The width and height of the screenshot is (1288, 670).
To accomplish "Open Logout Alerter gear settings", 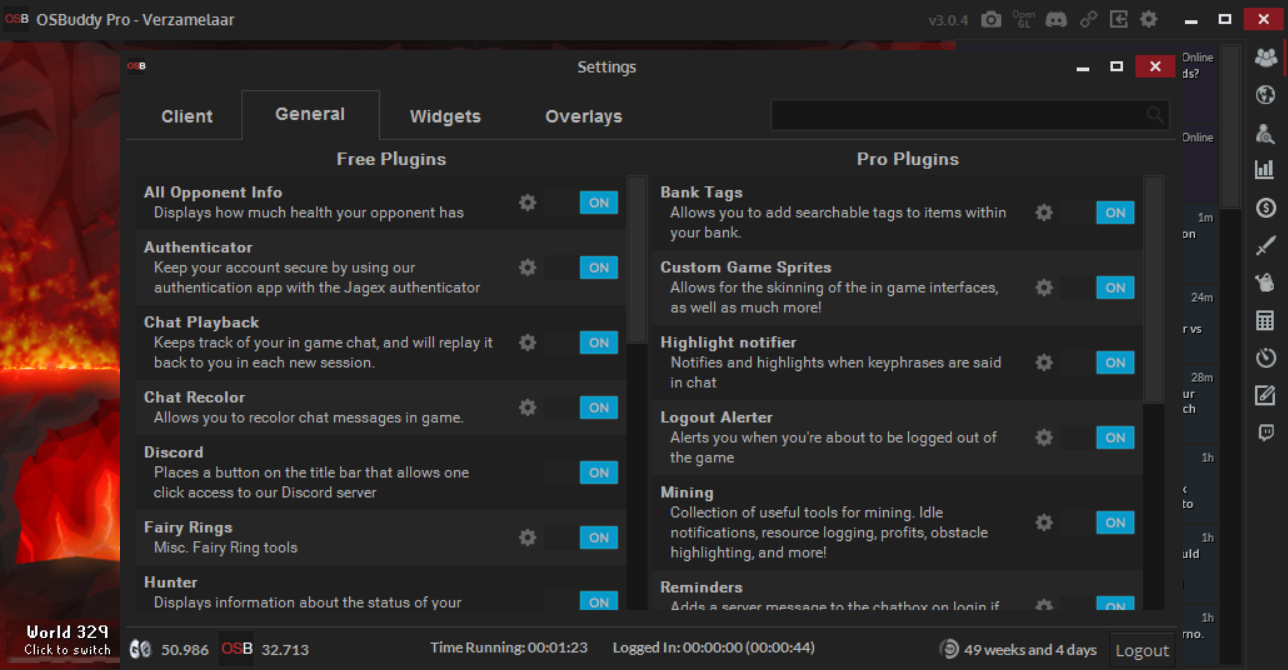I will click(1044, 438).
